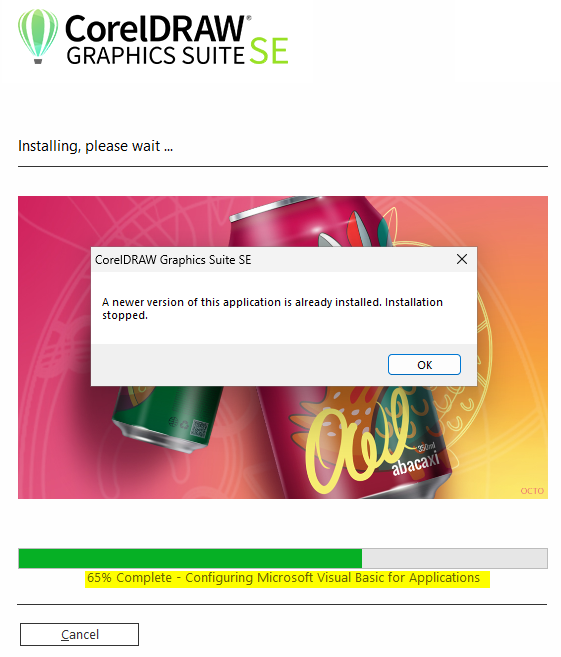This screenshot has width=561, height=657.
Task: Click the OK button in the dialog
Action: click(424, 365)
